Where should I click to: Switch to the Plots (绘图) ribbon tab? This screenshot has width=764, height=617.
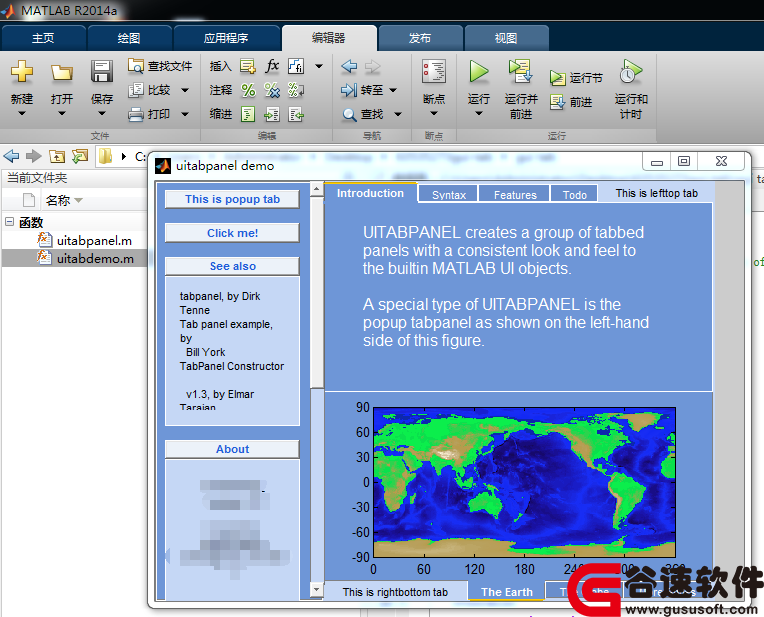(129, 38)
